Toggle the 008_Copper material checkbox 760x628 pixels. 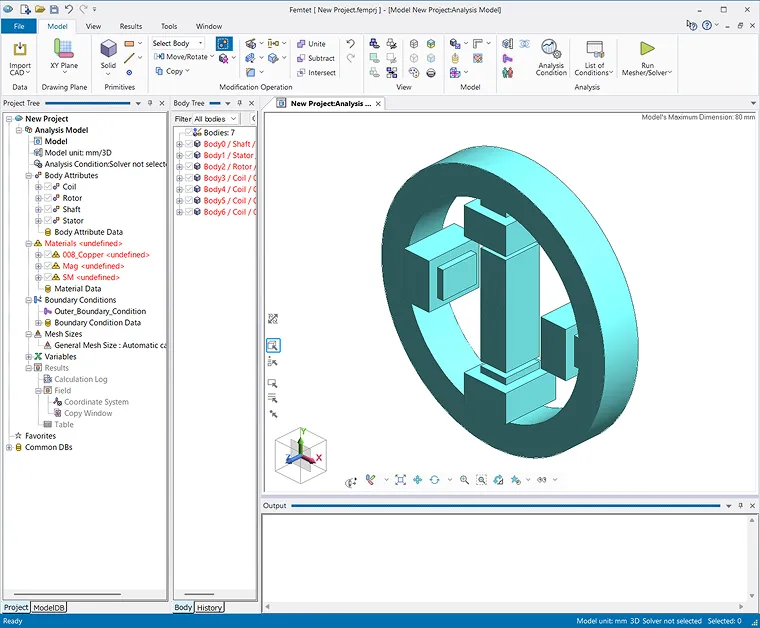pyautogui.click(x=48, y=254)
